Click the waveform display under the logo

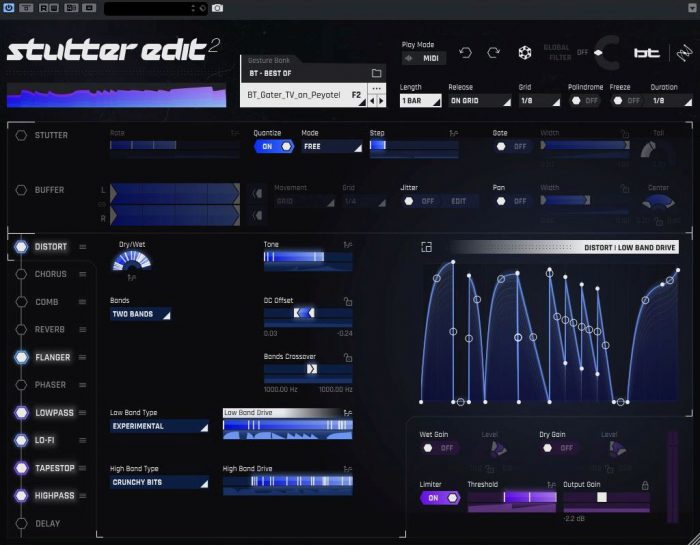[116, 96]
